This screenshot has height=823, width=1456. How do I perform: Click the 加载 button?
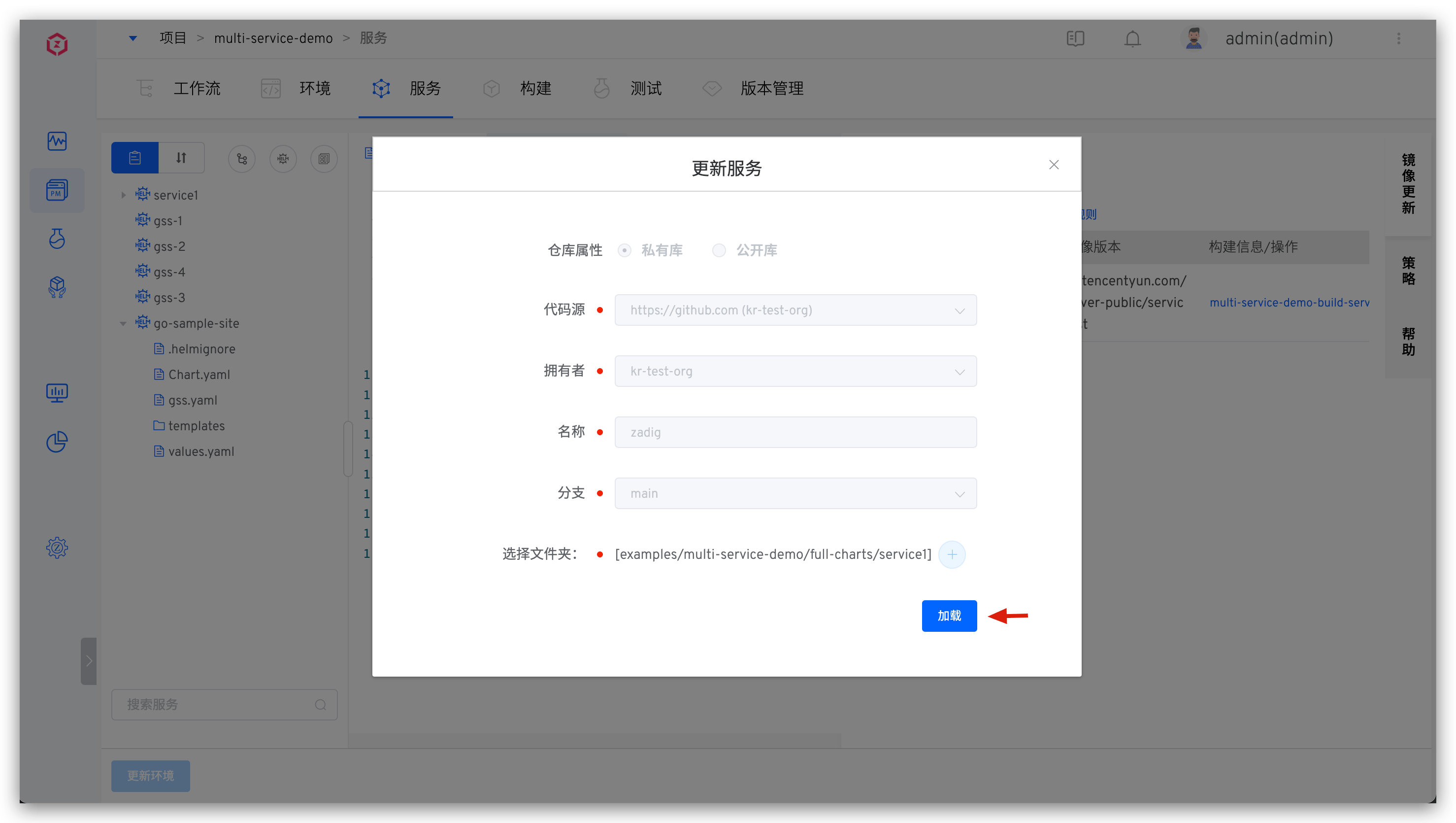pyautogui.click(x=949, y=616)
